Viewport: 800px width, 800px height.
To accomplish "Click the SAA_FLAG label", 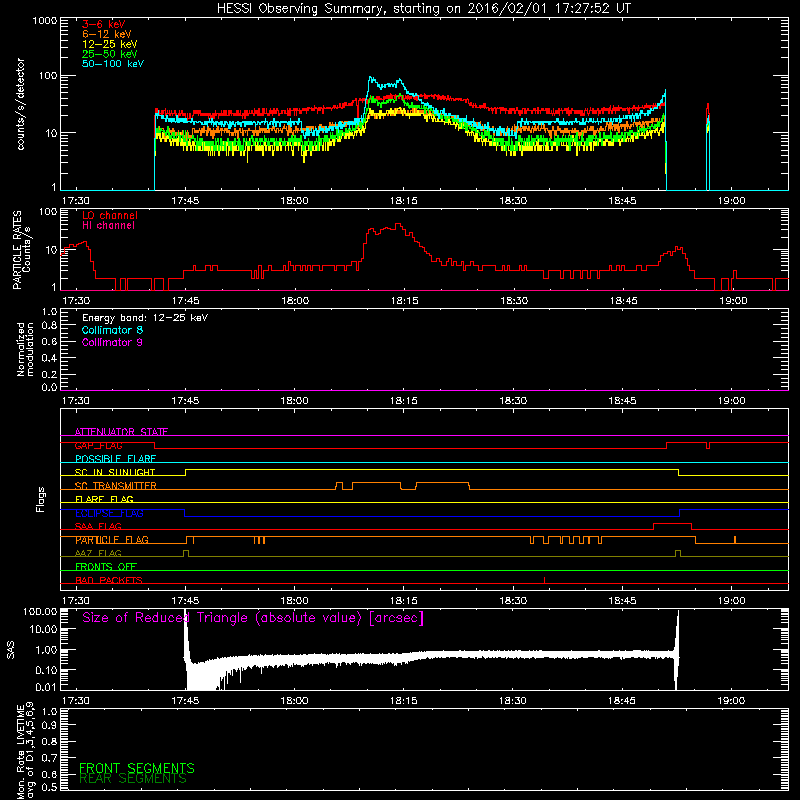I will click(98, 526).
